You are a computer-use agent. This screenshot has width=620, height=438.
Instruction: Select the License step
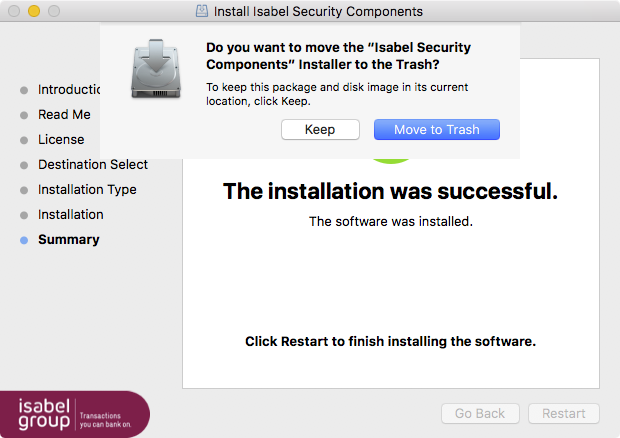[x=61, y=140]
